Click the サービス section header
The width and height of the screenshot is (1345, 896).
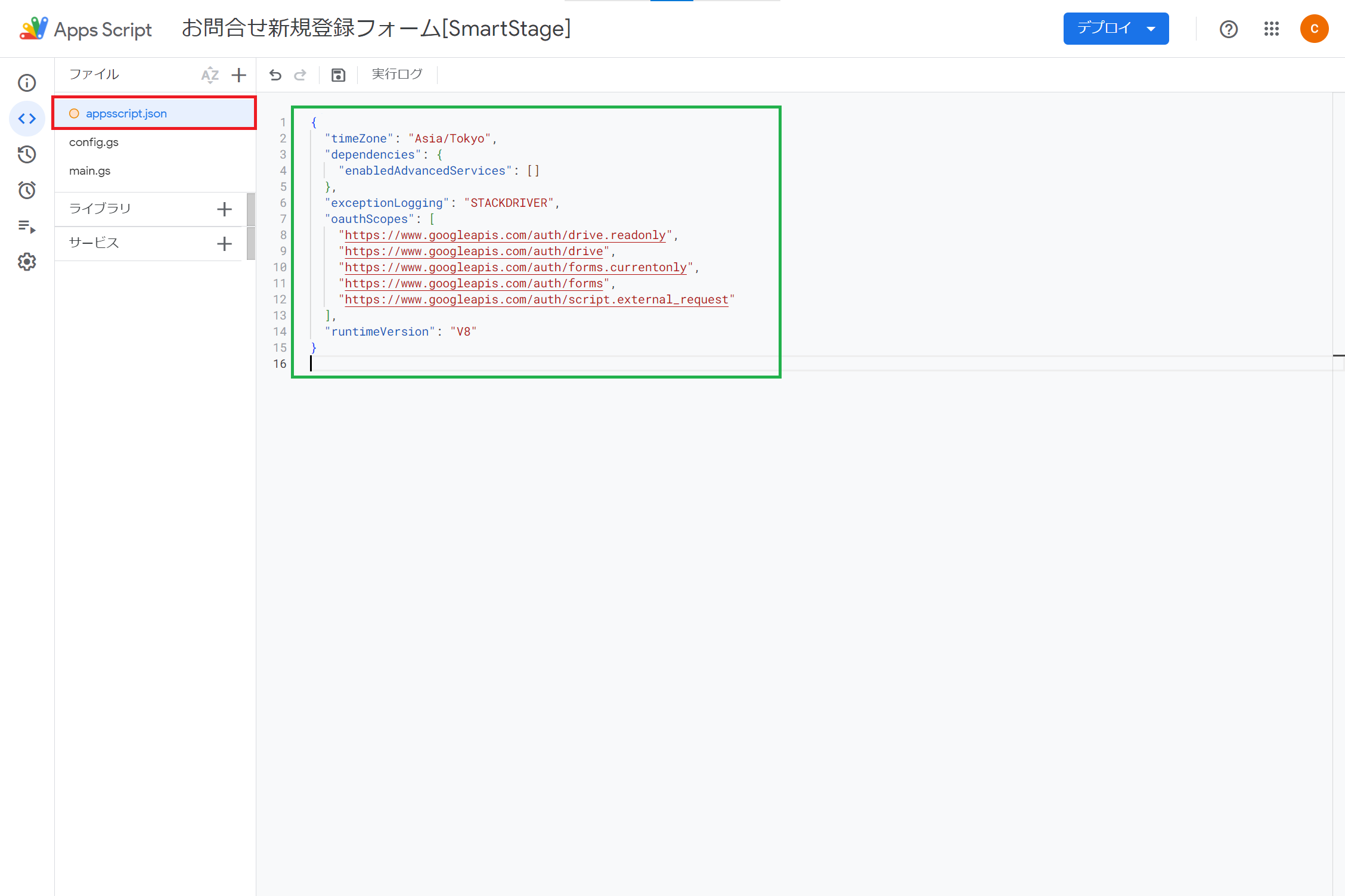click(94, 243)
